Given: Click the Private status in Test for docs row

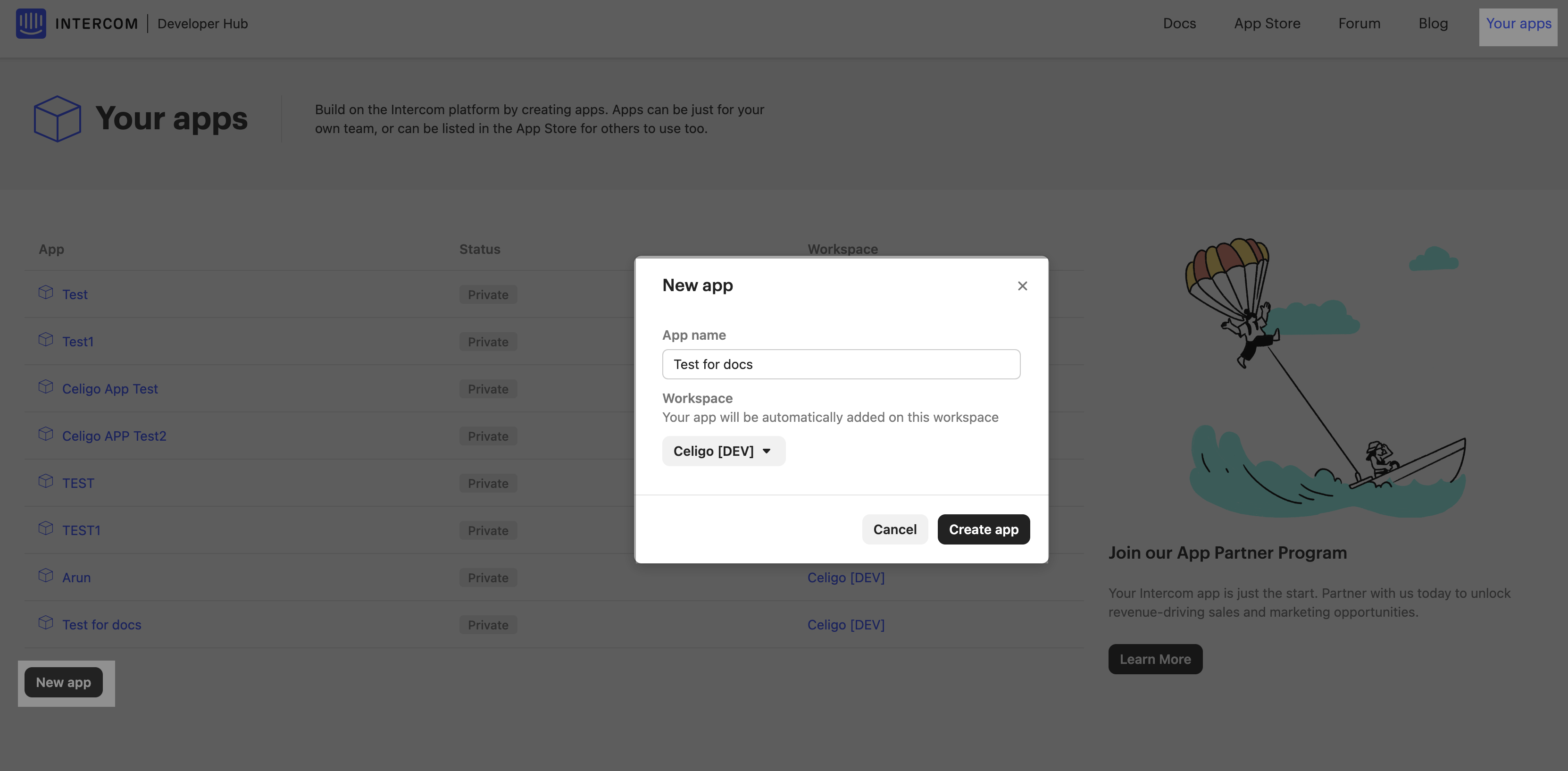Looking at the screenshot, I should click(488, 625).
